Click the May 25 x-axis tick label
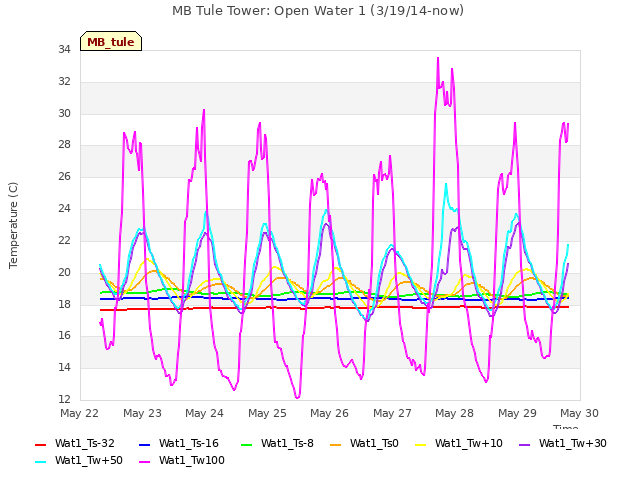Image resolution: width=640 pixels, height=480 pixels. coord(267,413)
